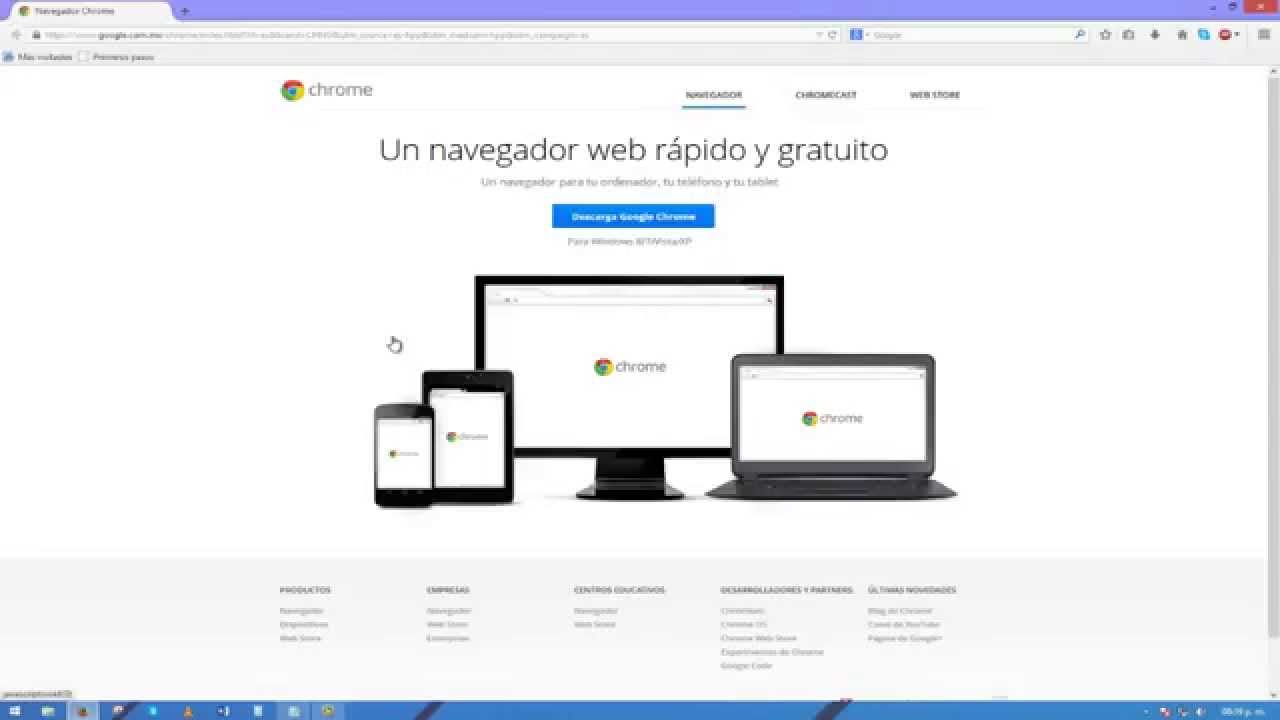Click the search magnifier in search box

click(x=1080, y=34)
